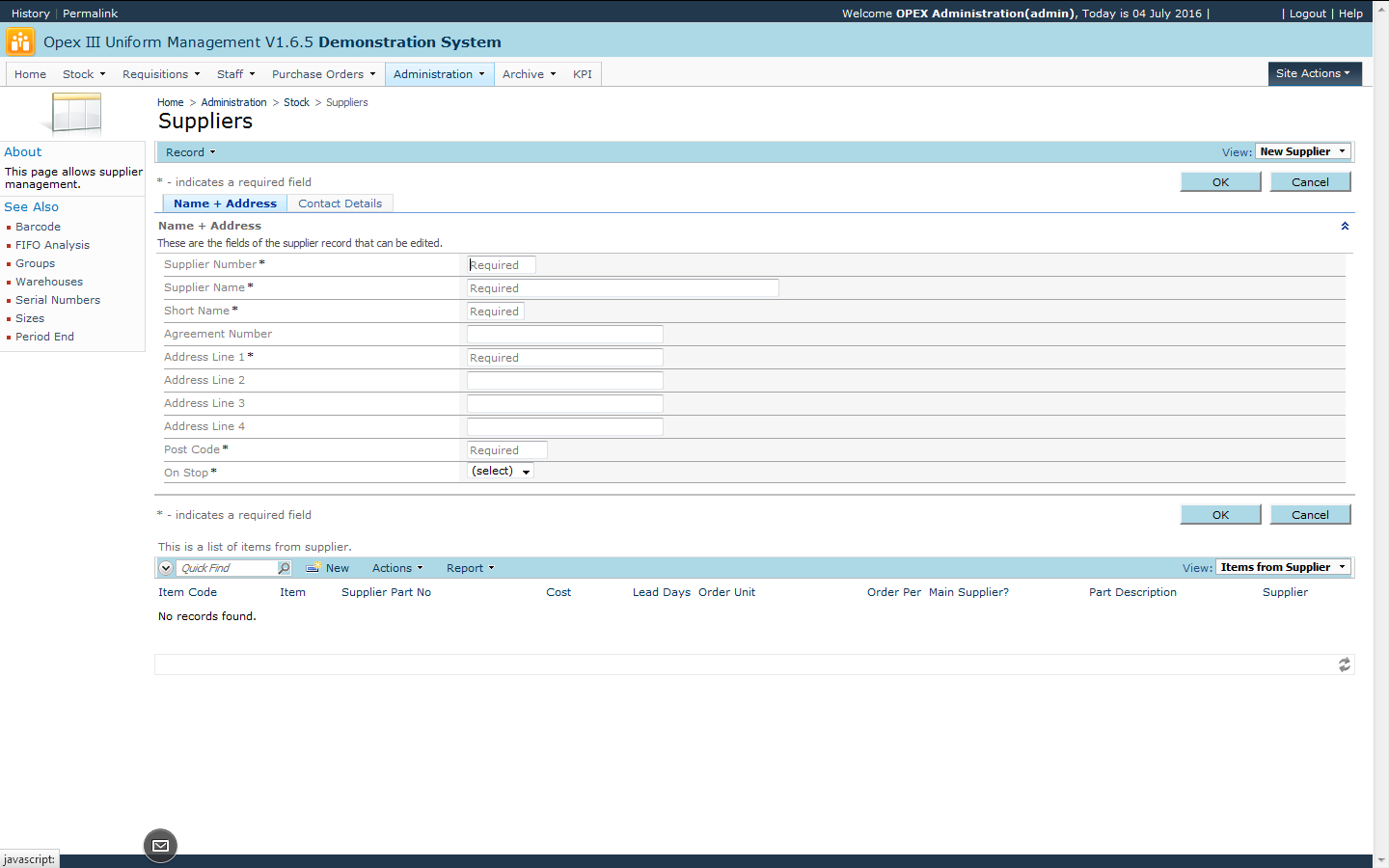Click the Opex orange application logo icon
The image size is (1389, 868).
19,41
